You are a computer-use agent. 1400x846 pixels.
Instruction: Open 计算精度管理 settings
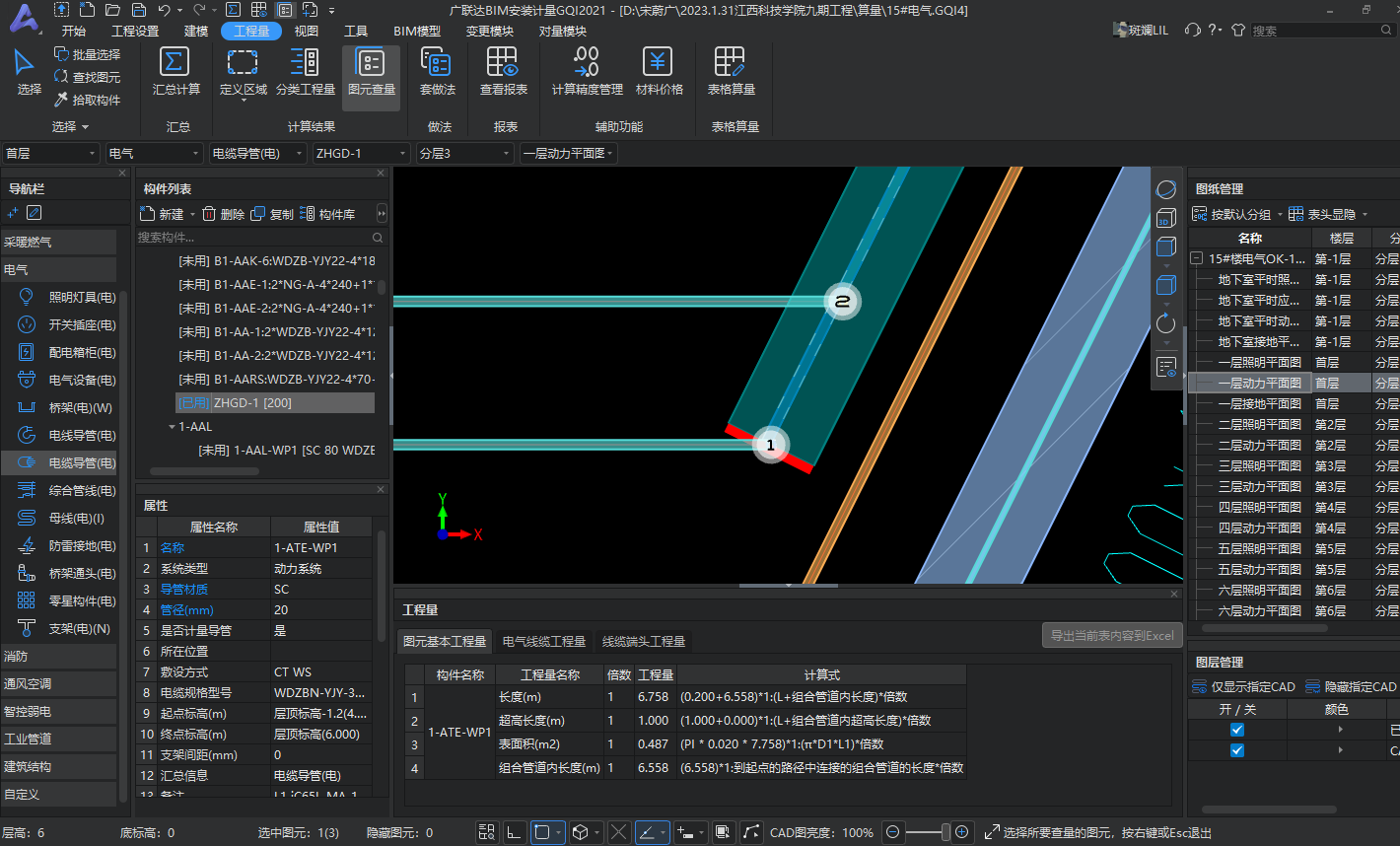[587, 72]
